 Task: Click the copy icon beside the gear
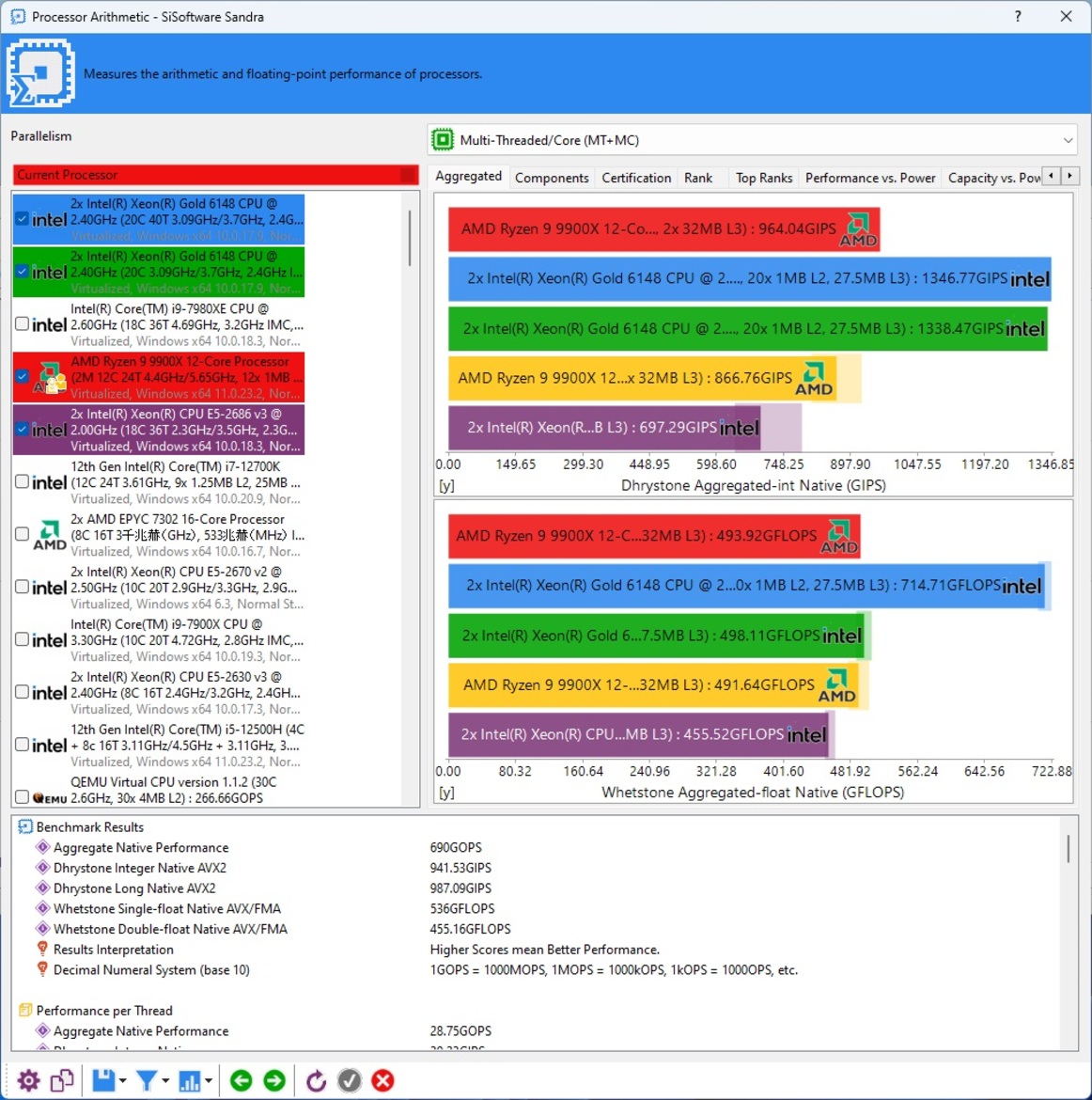pyautogui.click(x=62, y=1080)
